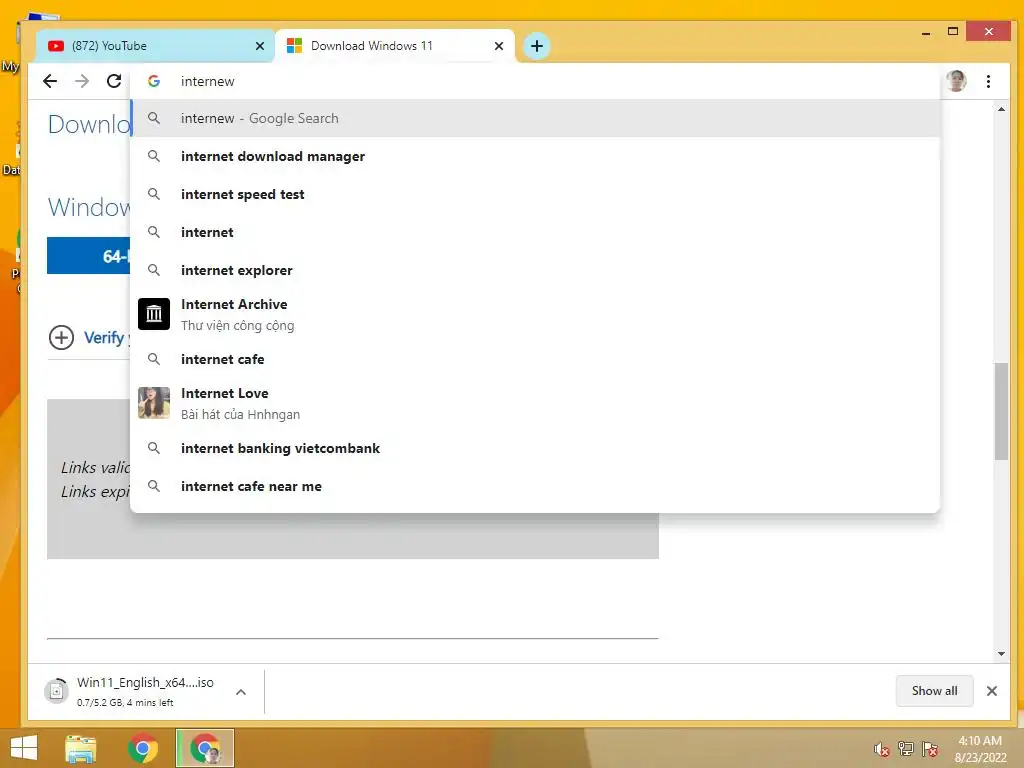Switch to the (872) YouTube tab
Viewport: 1024px width, 768px height.
pyautogui.click(x=155, y=46)
